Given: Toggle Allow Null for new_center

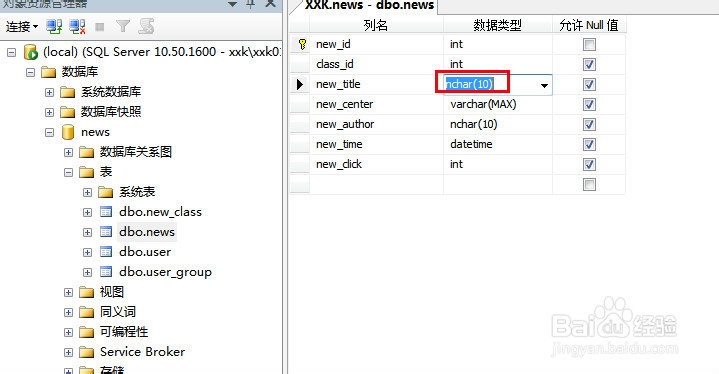Looking at the screenshot, I should point(589,104).
